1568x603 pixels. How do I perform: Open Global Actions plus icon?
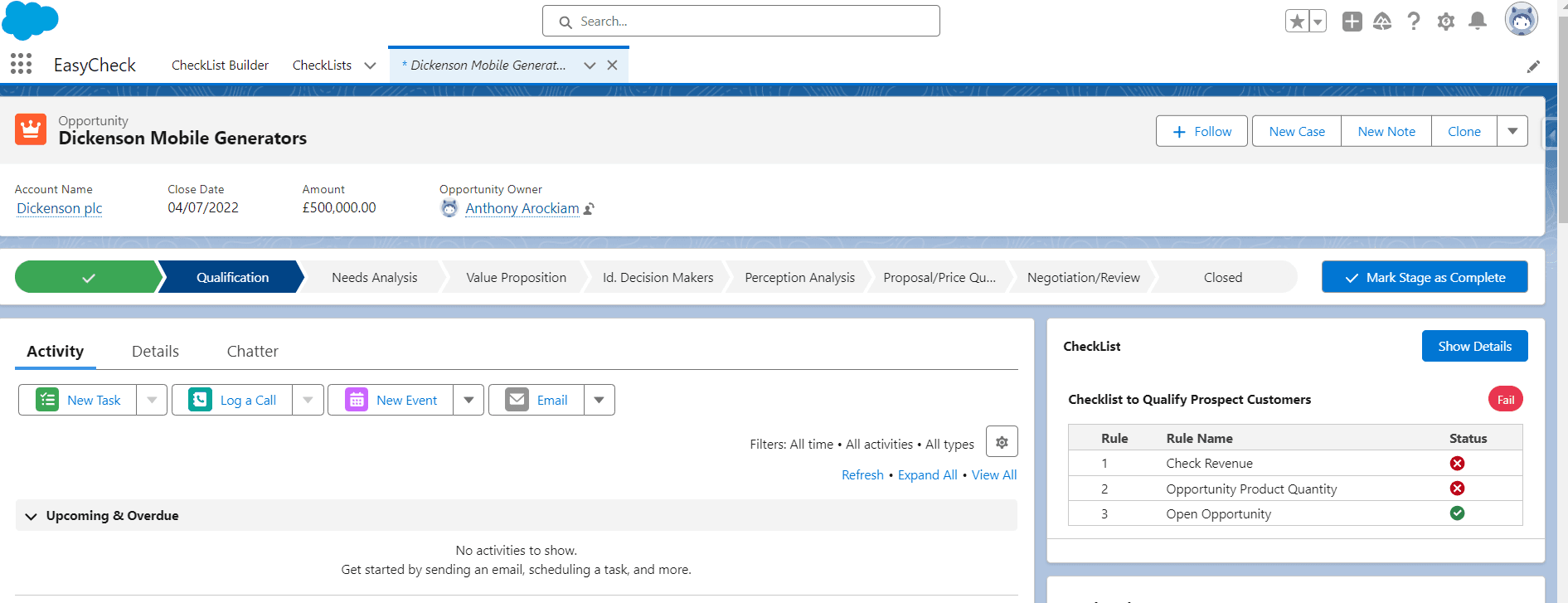(x=1352, y=22)
